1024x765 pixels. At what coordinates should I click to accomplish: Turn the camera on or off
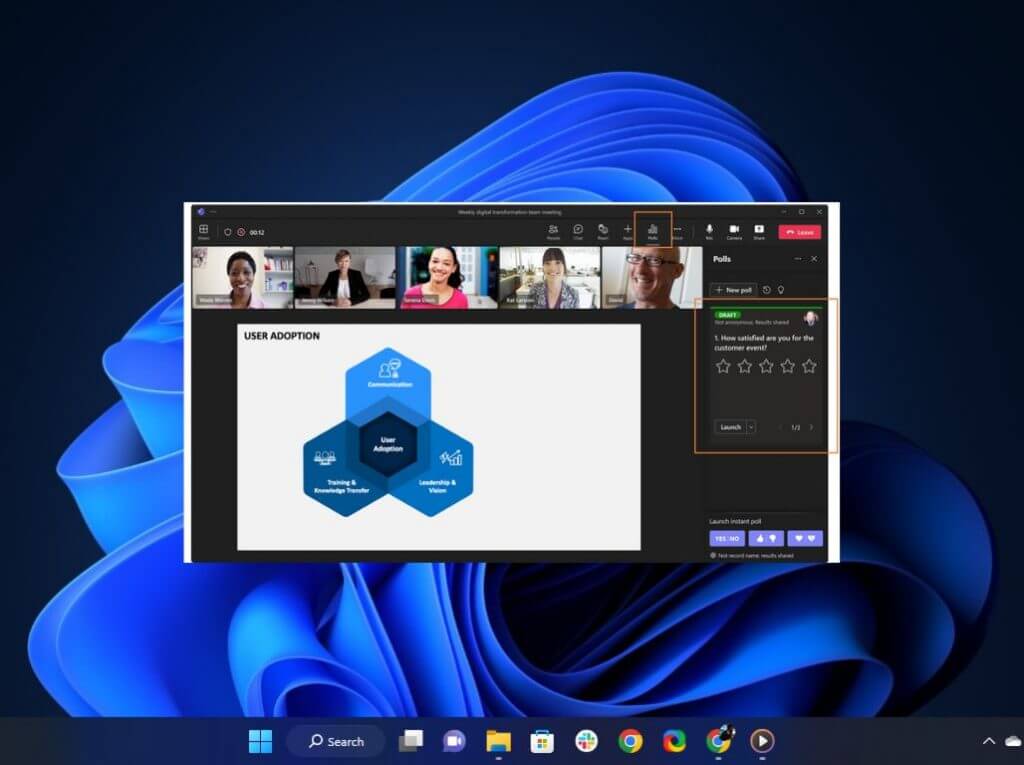(x=734, y=231)
